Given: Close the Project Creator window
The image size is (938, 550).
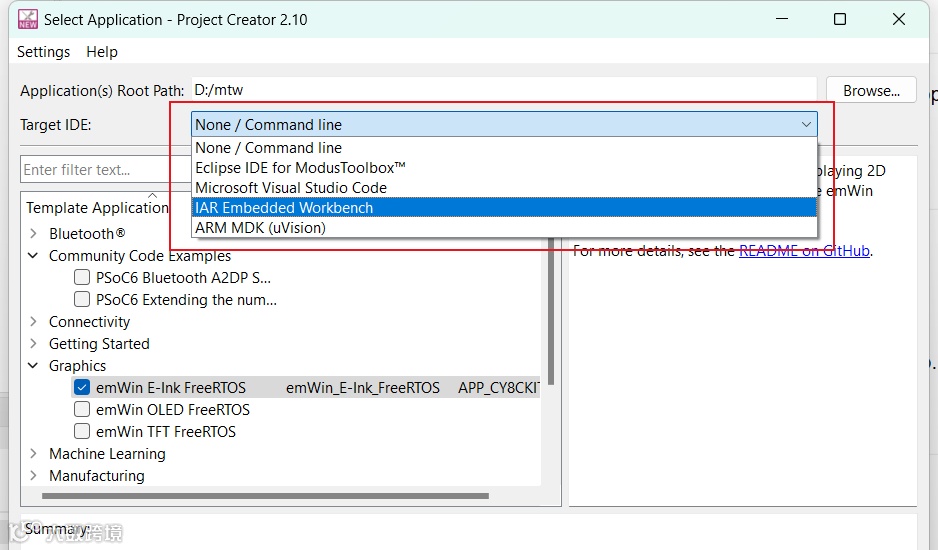Looking at the screenshot, I should pyautogui.click(x=899, y=19).
